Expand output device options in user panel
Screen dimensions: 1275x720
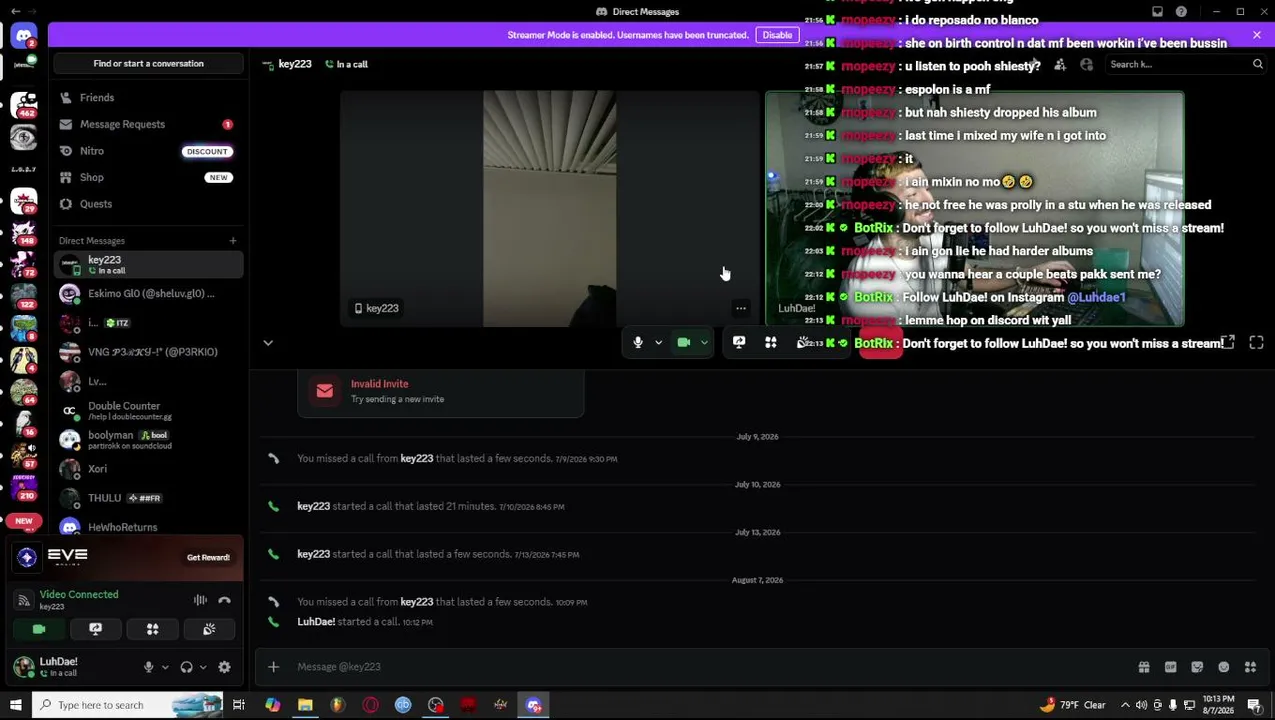click(202, 667)
